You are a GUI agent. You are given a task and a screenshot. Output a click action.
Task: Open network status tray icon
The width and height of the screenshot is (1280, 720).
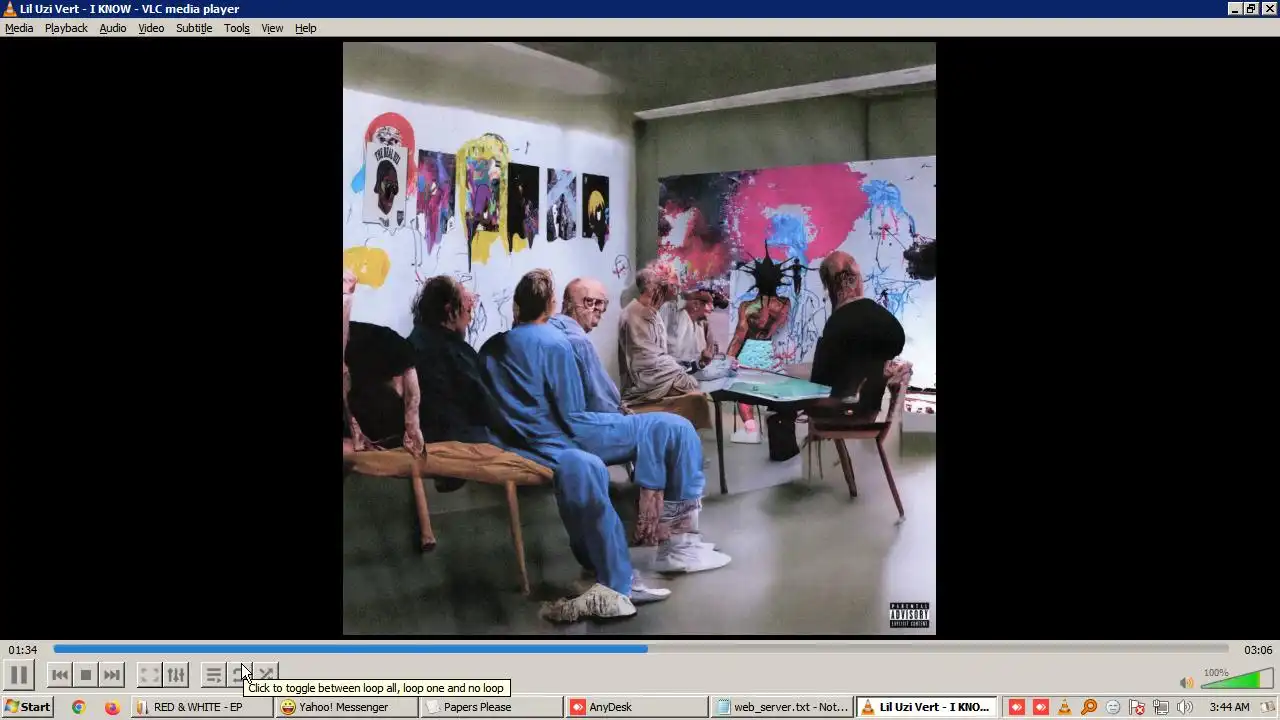(1161, 707)
